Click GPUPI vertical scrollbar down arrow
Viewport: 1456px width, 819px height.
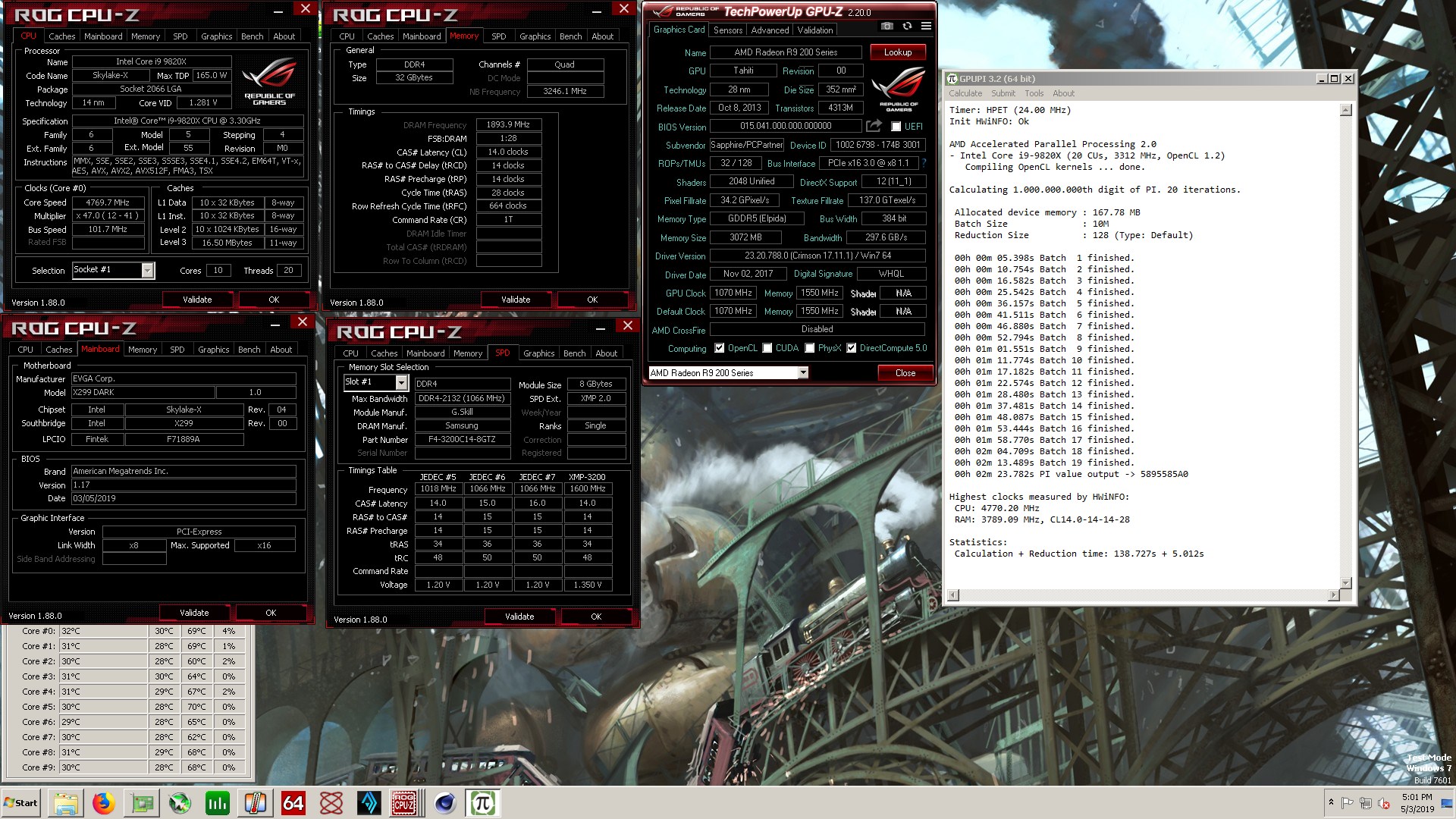pyautogui.click(x=1346, y=583)
